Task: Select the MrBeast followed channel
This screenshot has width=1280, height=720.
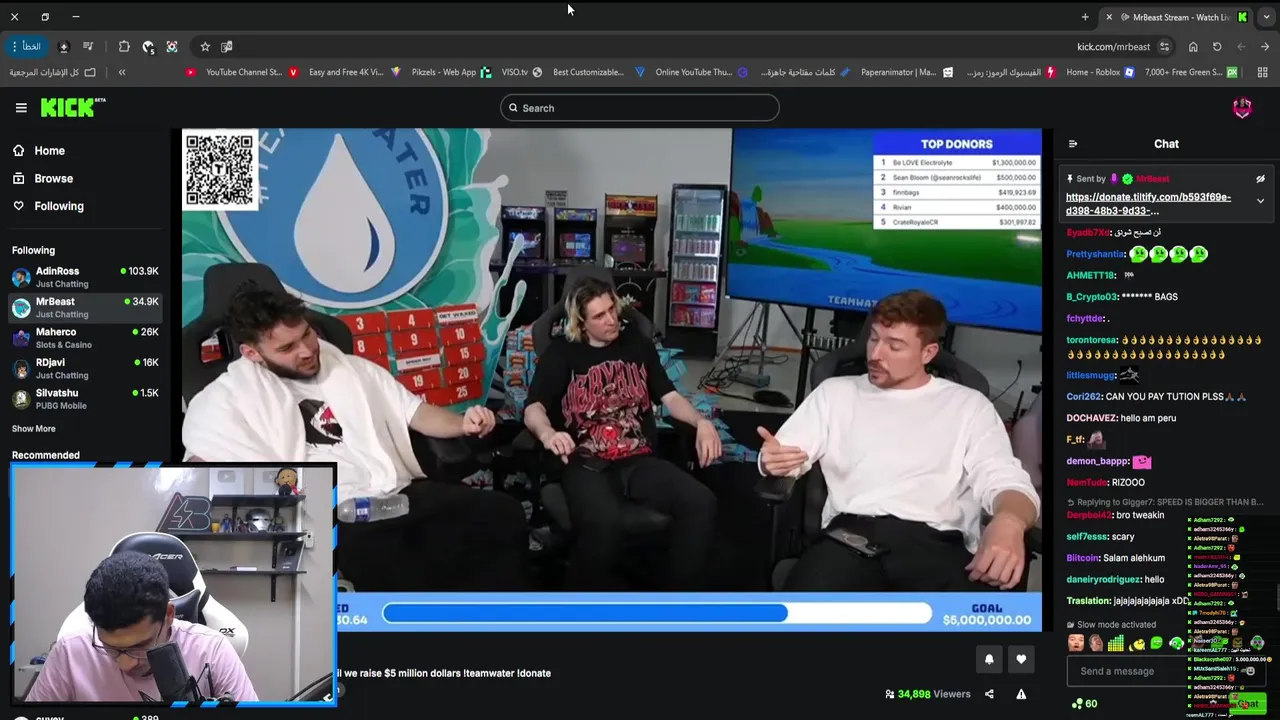Action: pos(85,307)
